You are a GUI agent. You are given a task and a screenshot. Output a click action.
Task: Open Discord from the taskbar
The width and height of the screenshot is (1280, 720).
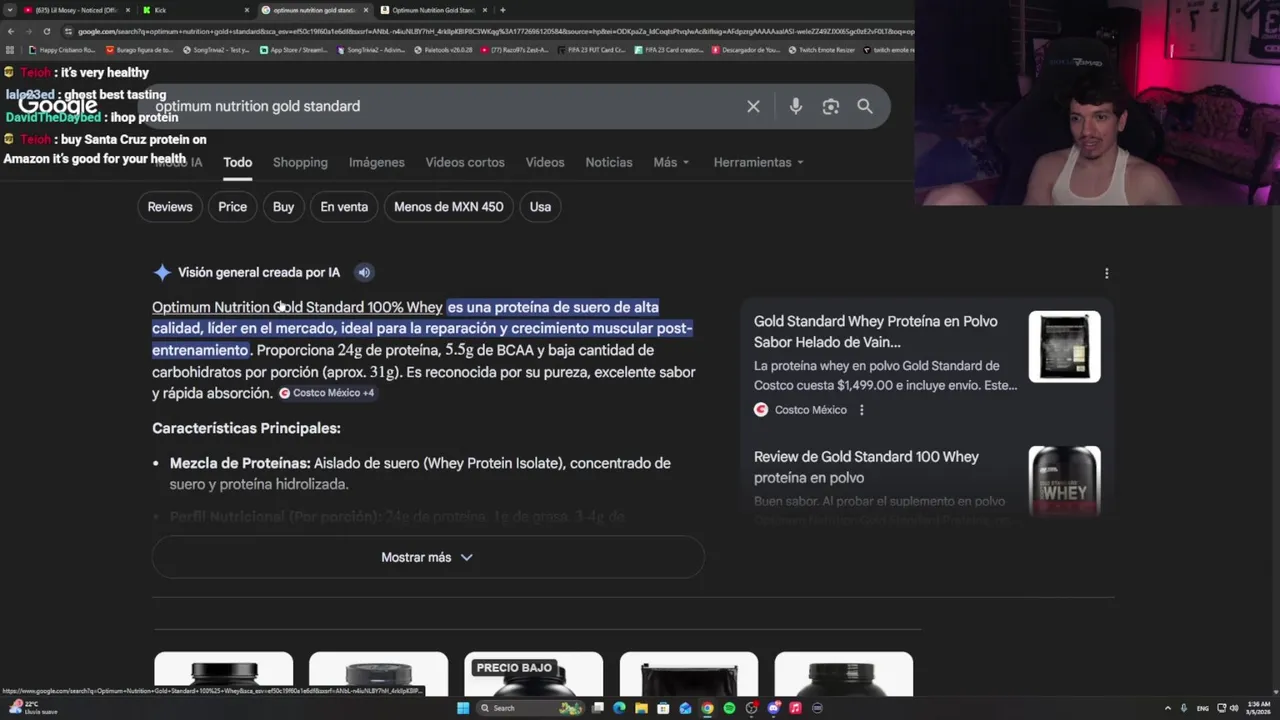point(773,708)
